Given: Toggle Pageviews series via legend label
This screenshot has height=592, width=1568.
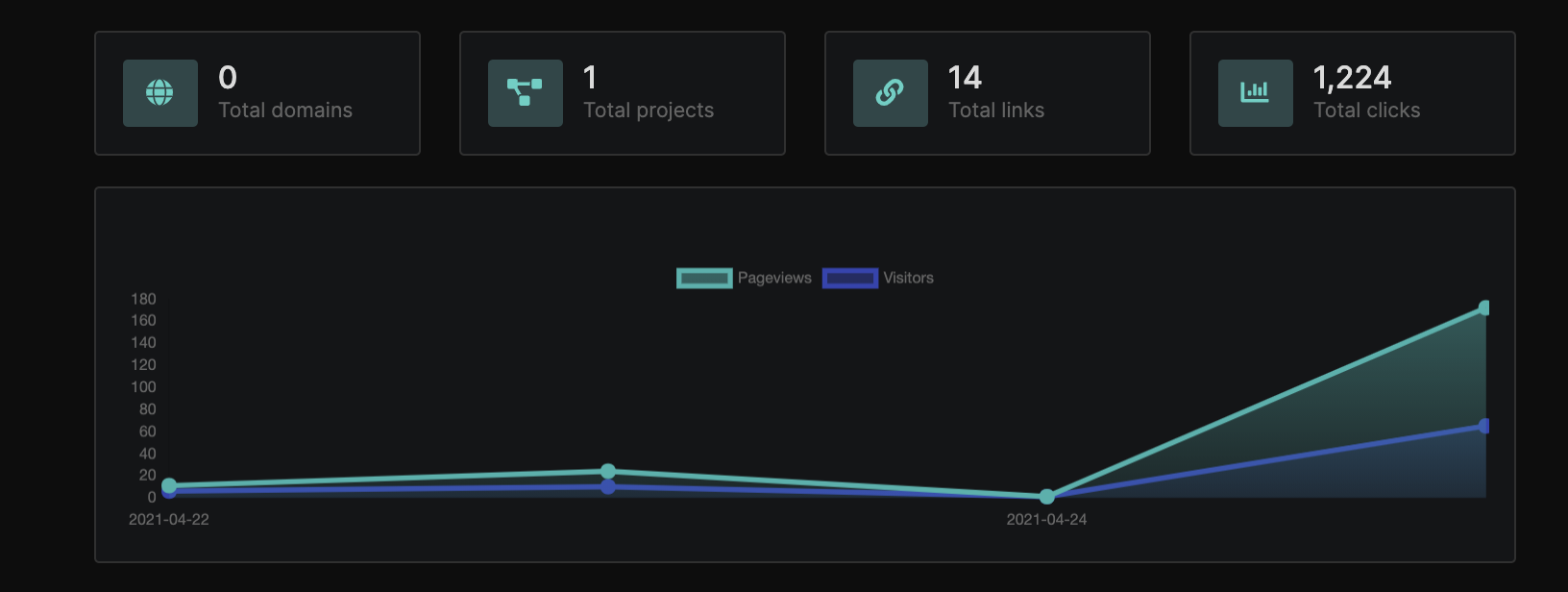Looking at the screenshot, I should [x=774, y=278].
